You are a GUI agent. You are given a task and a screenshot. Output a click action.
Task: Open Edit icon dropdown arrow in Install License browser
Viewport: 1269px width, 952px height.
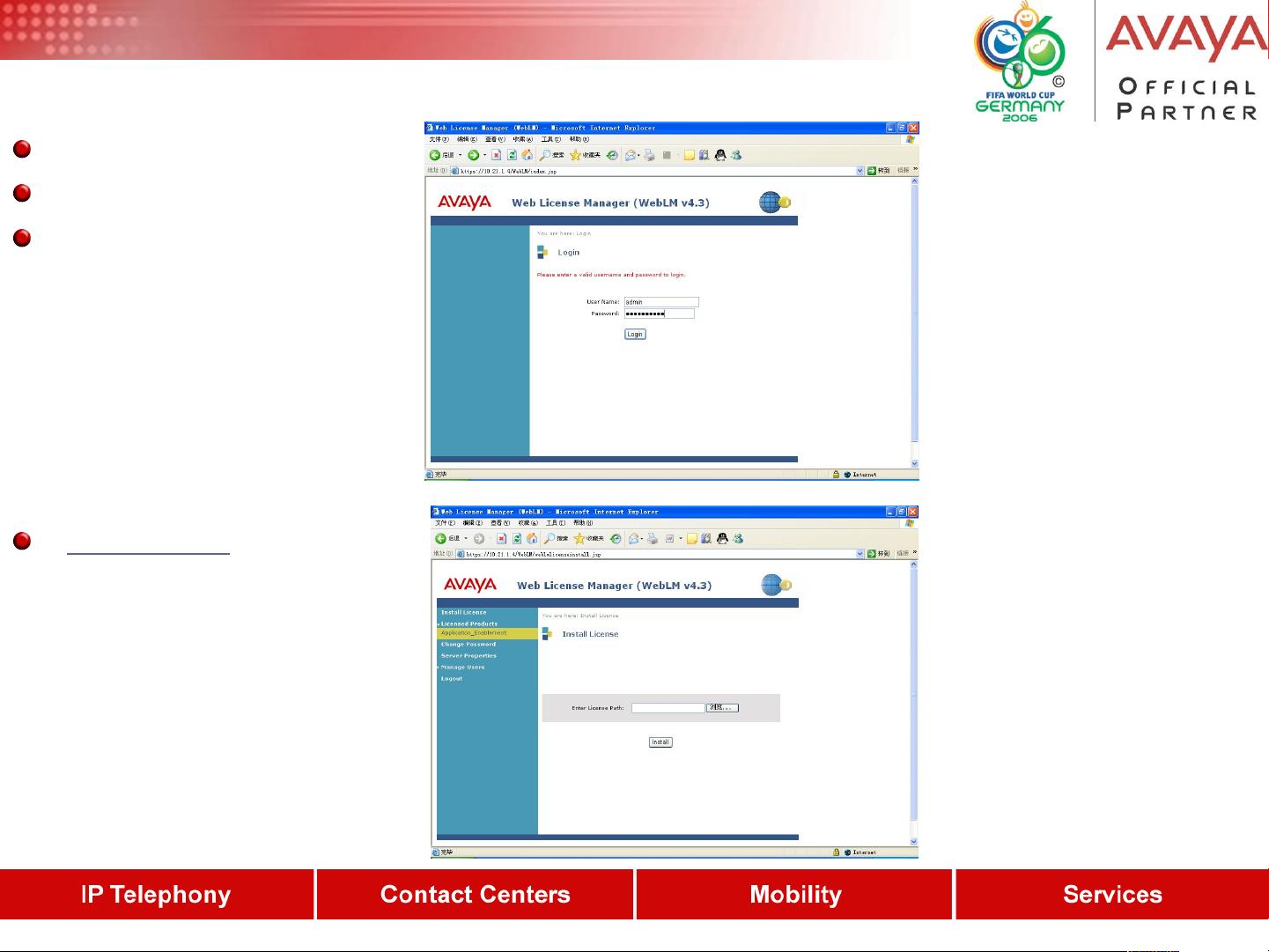(680, 538)
